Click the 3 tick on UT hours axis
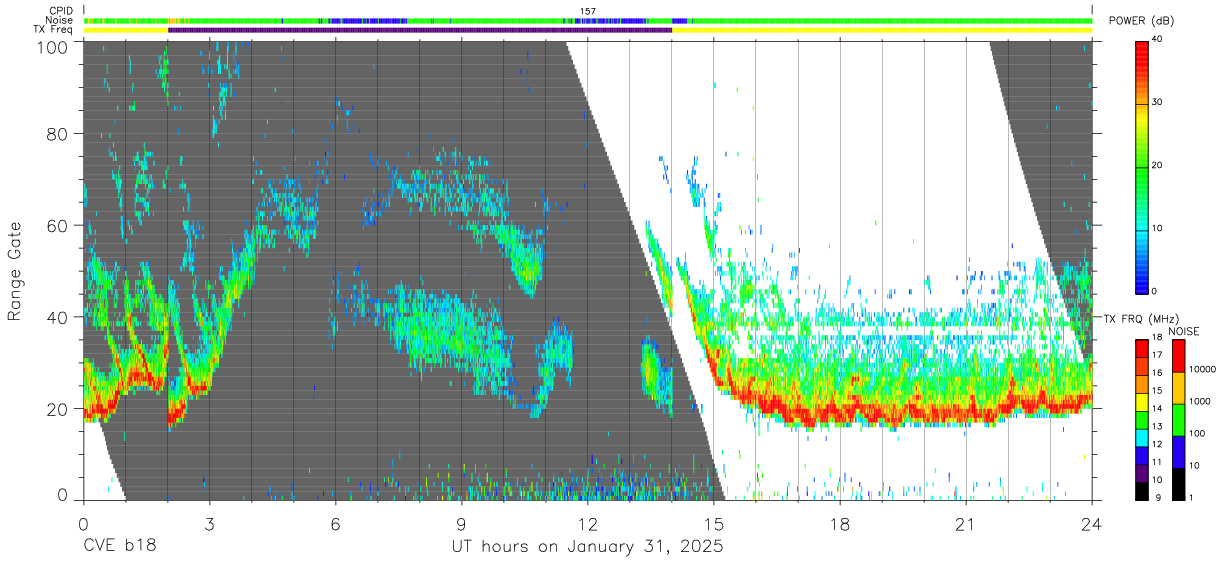 point(209,523)
